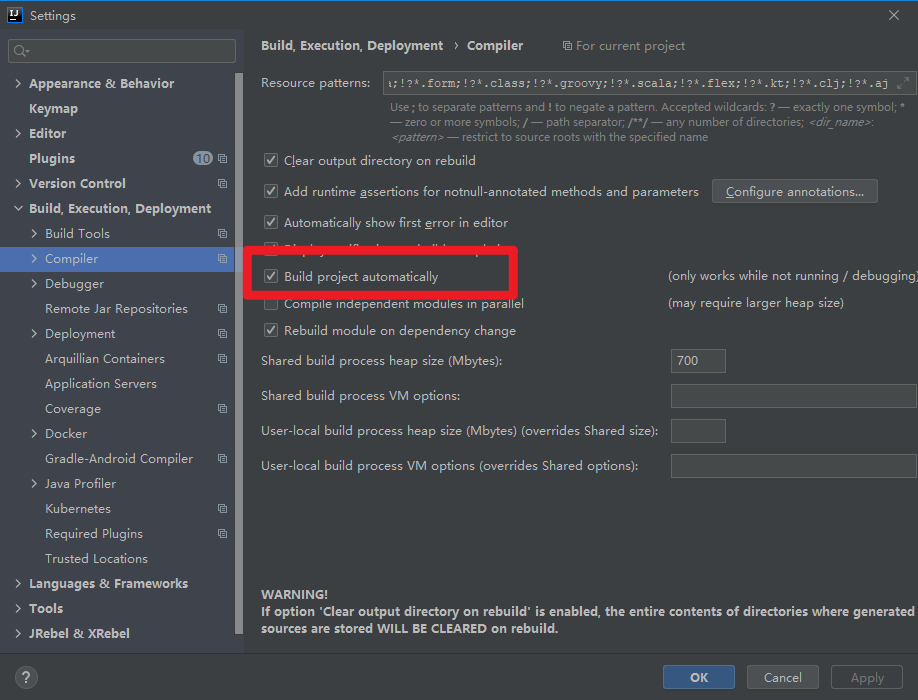Click the search magnifier icon in settings
Screen dimensions: 918x700
[21, 51]
